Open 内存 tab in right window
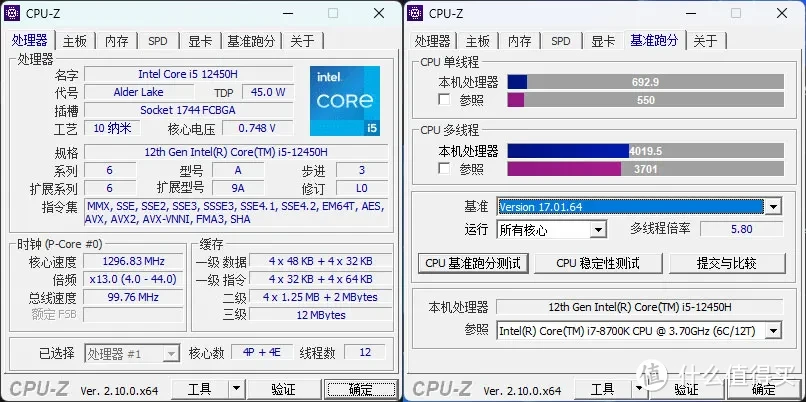The image size is (806, 402). 520,41
